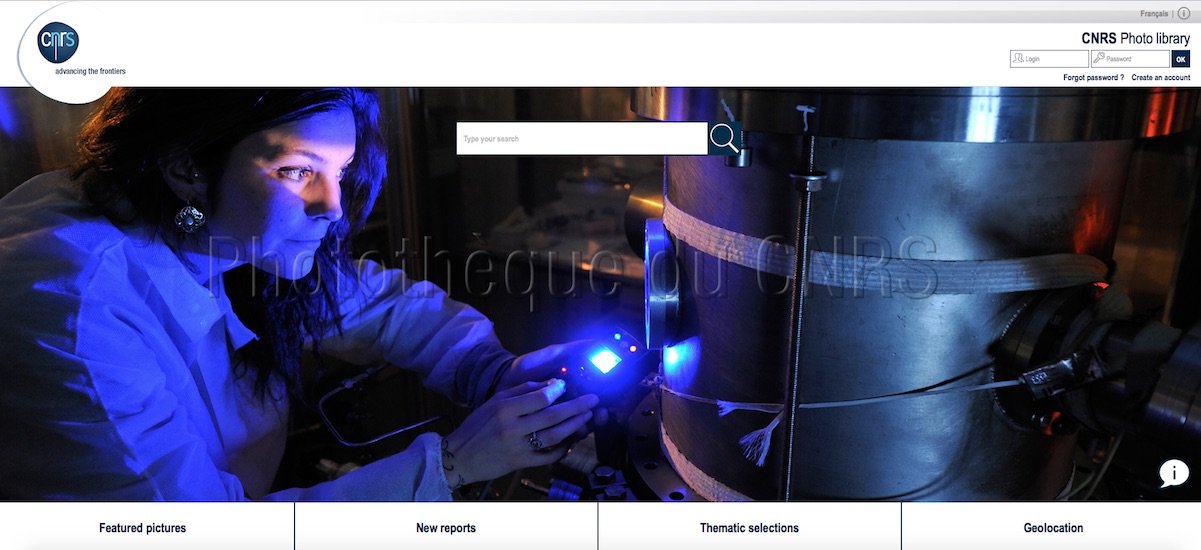
Task: Click the Create an account link
Action: 1160,77
